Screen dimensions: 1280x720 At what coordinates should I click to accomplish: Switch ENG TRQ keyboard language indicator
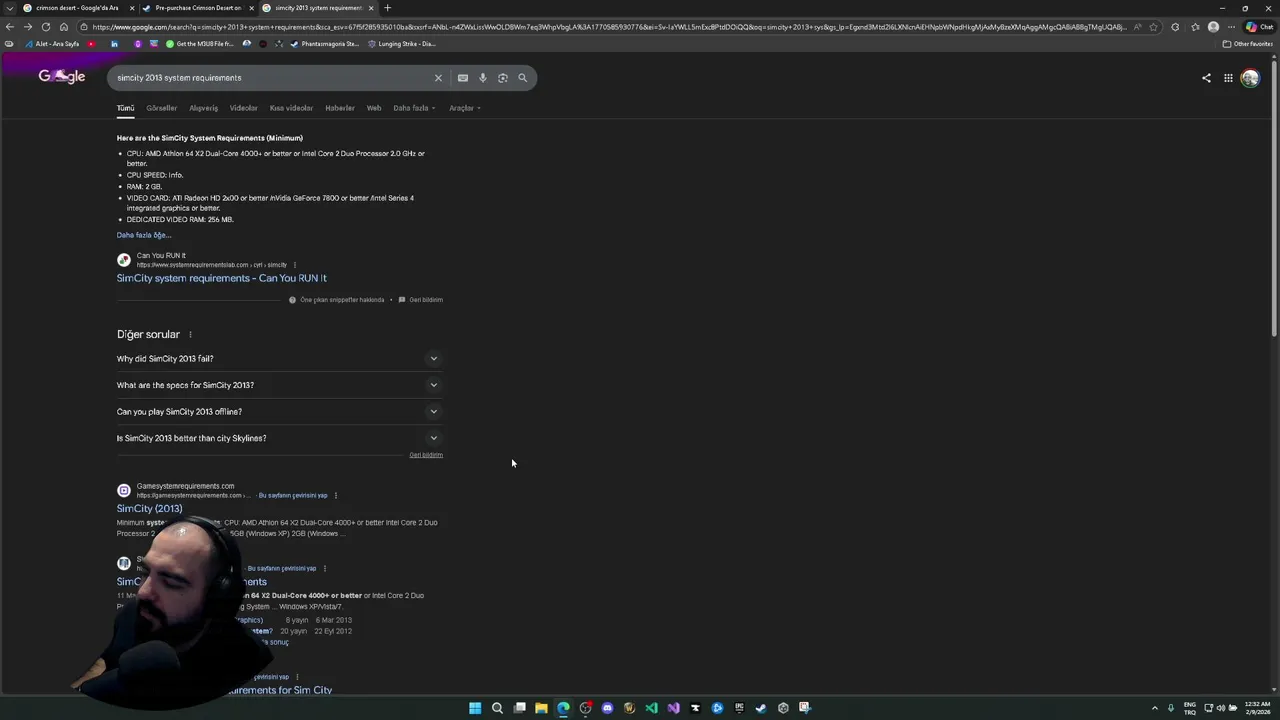click(x=1190, y=708)
